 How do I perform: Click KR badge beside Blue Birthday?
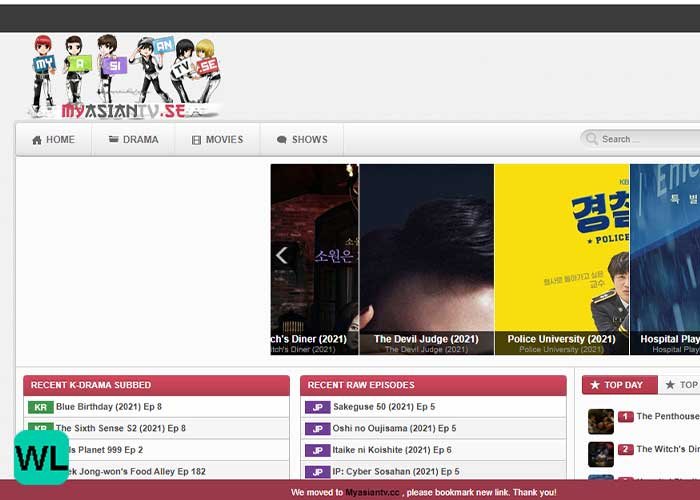pyautogui.click(x=41, y=407)
